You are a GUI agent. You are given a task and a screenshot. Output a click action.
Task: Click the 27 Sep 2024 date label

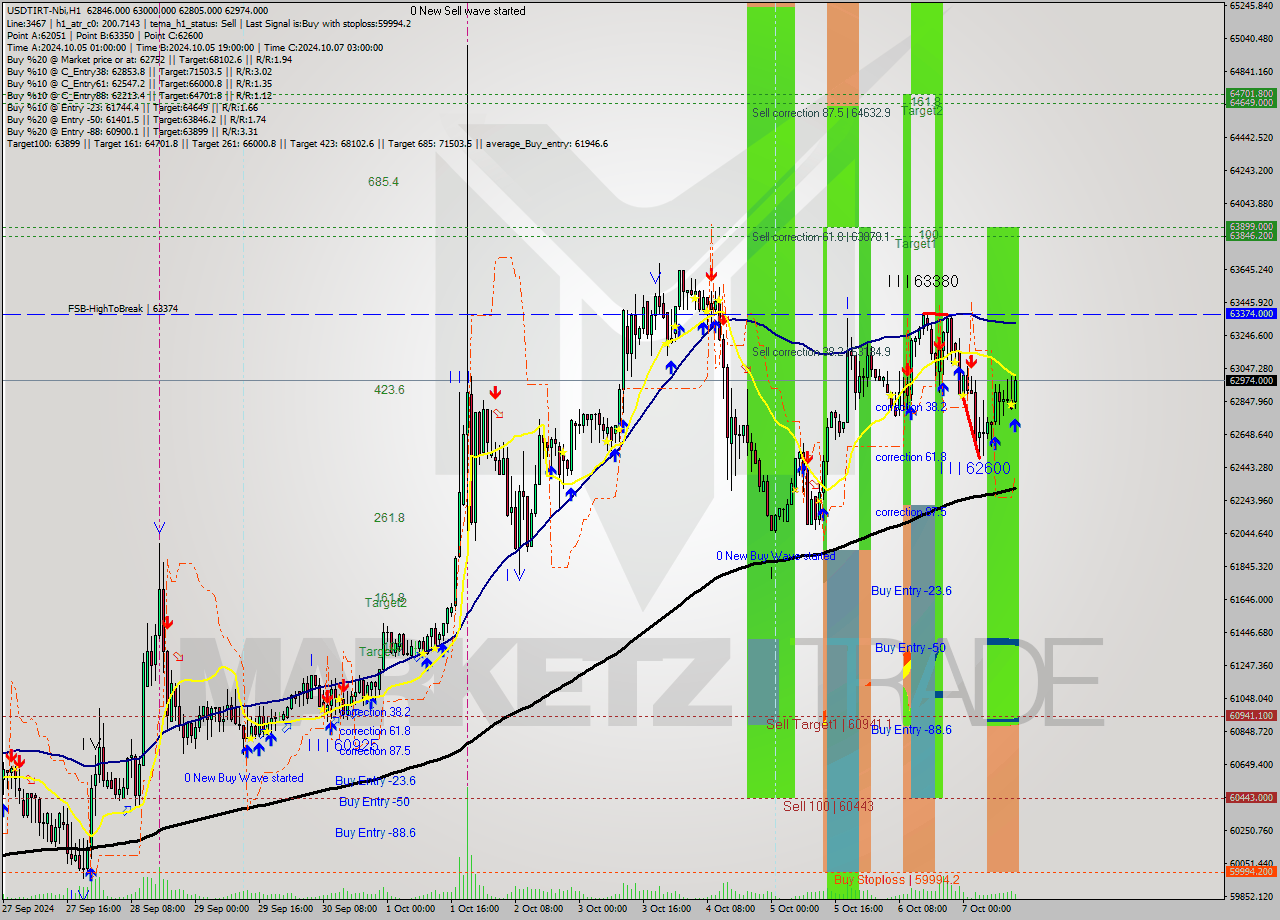(x=28, y=909)
